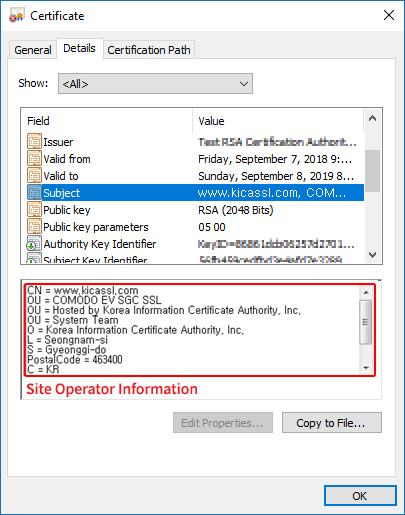The height and width of the screenshot is (515, 405).
Task: Select the Subject row label
Action: click(x=62, y=193)
